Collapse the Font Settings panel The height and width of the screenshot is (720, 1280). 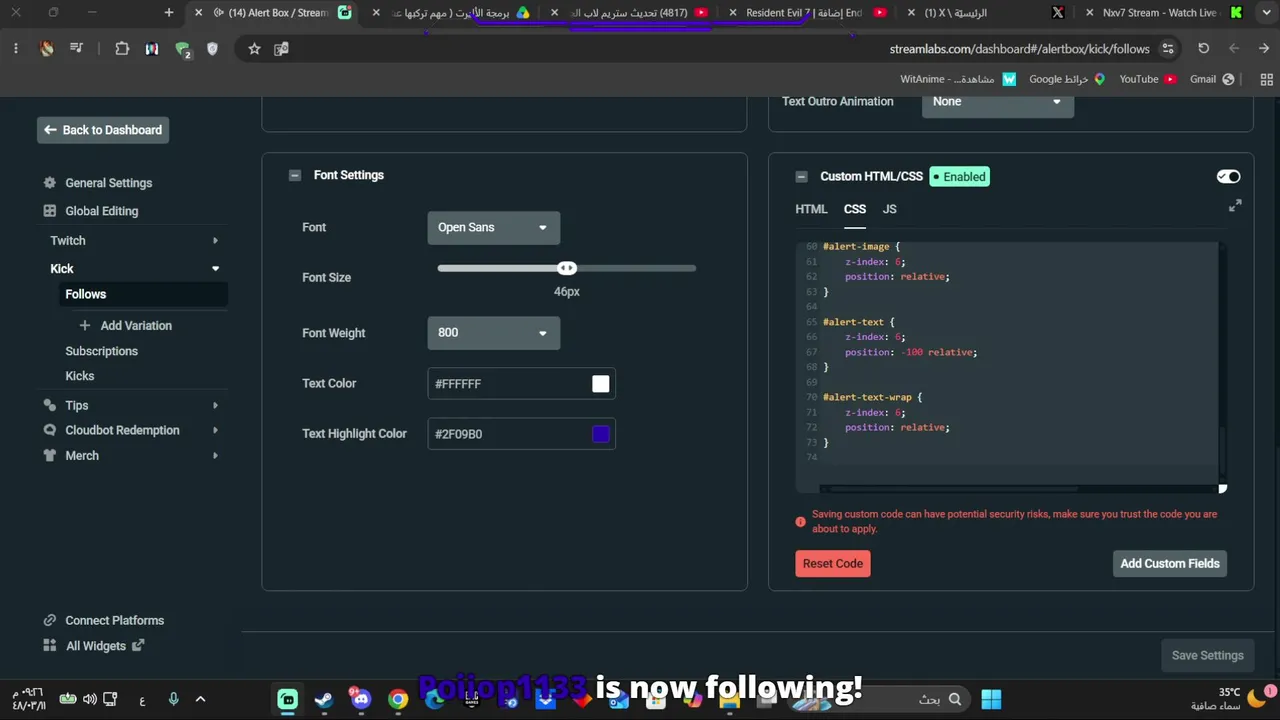coord(295,175)
